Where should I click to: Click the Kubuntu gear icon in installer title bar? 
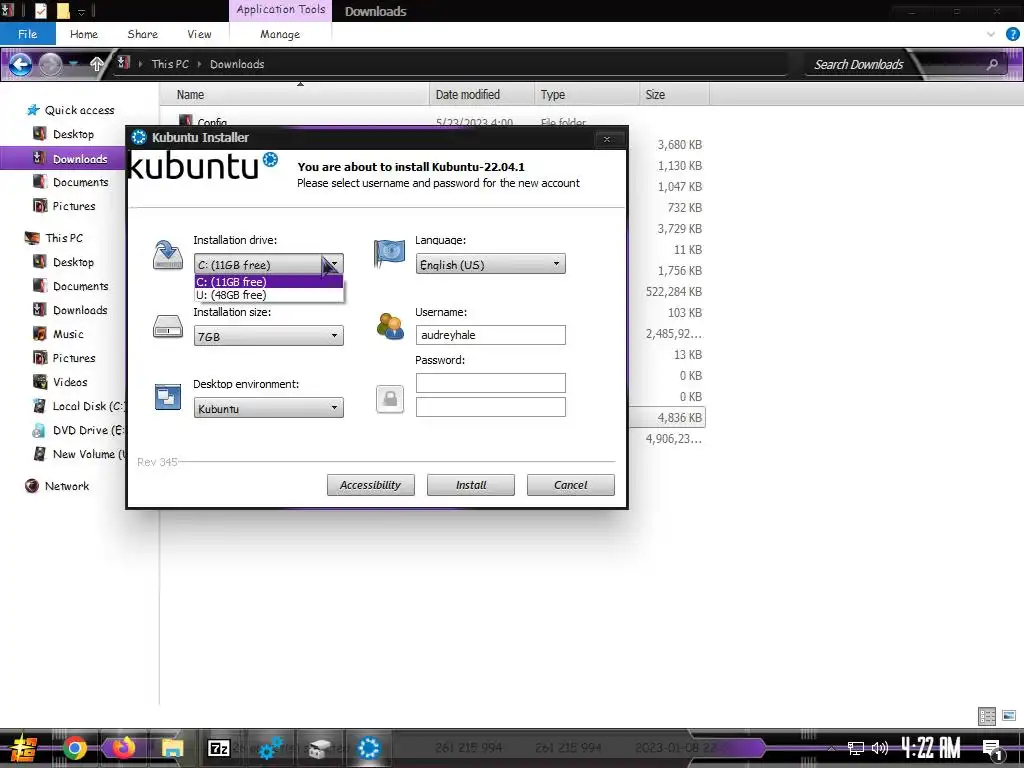(138, 137)
